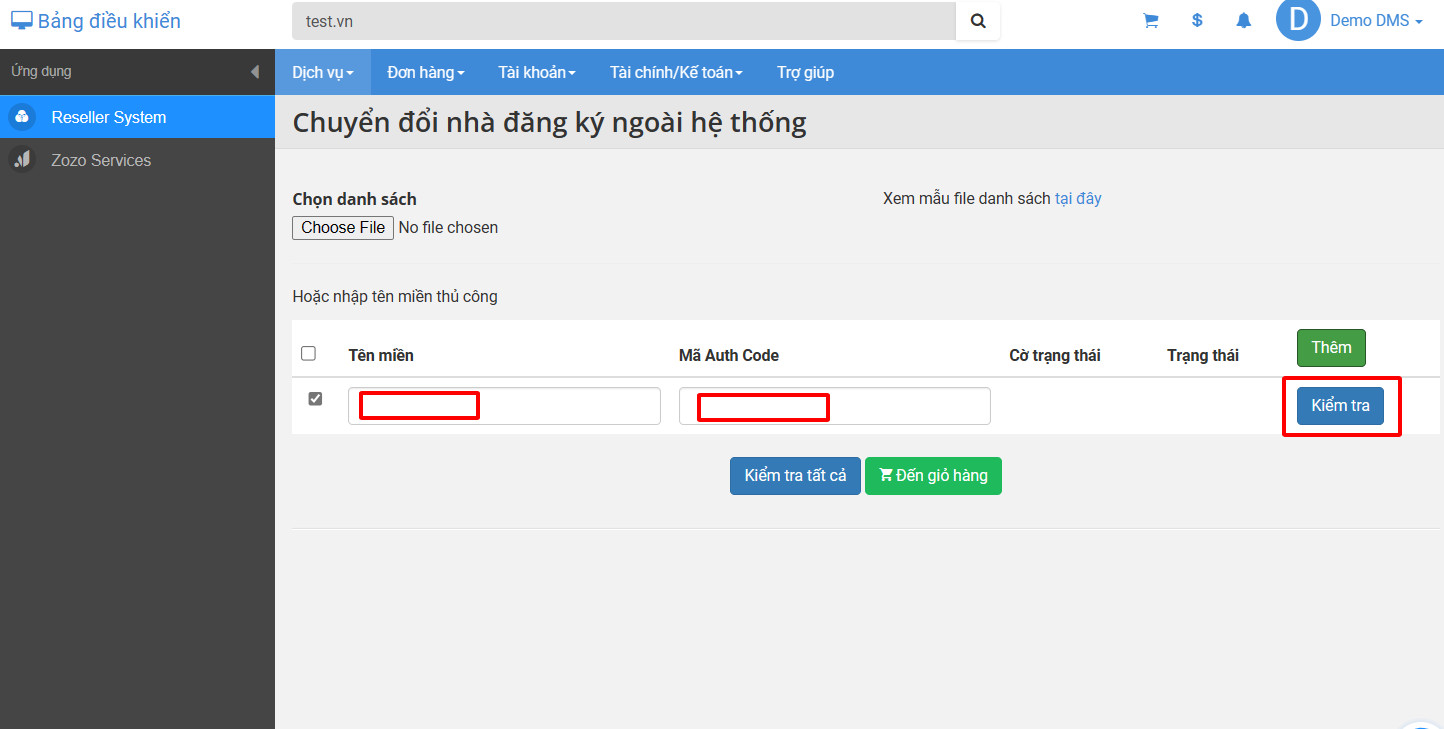Click the Tên miền column header
The width and height of the screenshot is (1444, 729).
pos(381,355)
